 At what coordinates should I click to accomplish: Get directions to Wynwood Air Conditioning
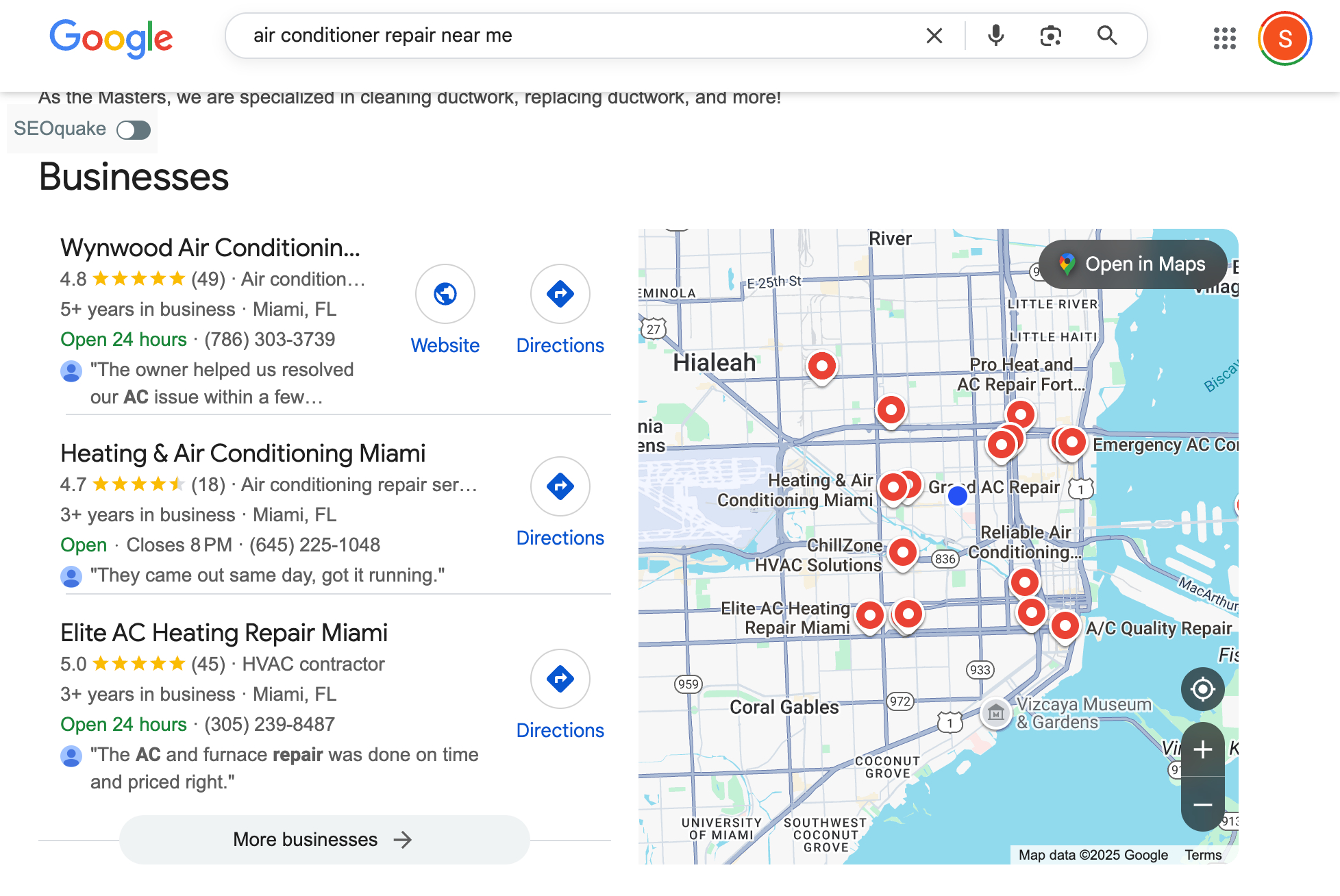[x=560, y=295]
